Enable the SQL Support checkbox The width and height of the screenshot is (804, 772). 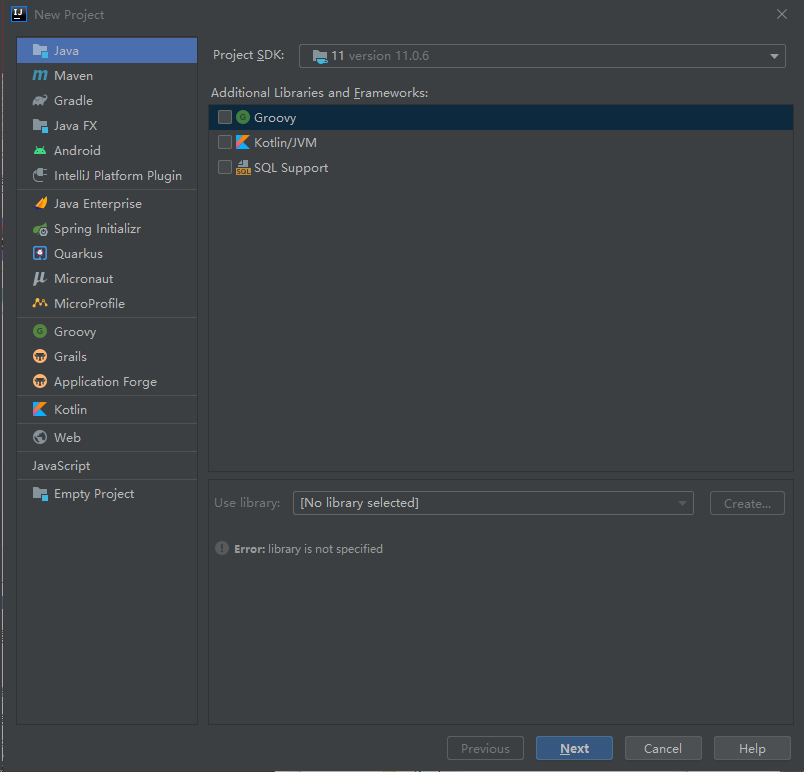[225, 167]
